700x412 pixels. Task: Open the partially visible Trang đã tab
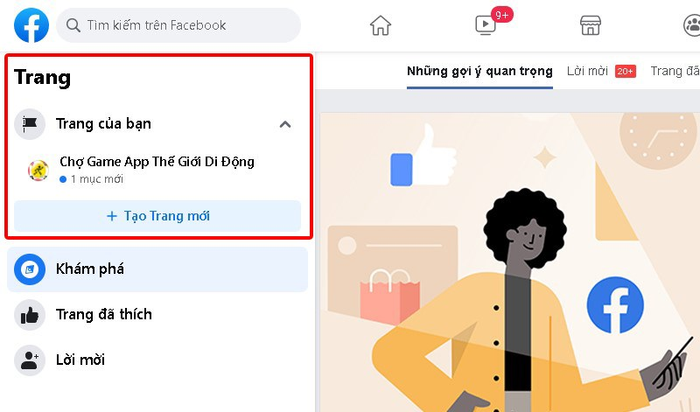click(x=675, y=71)
